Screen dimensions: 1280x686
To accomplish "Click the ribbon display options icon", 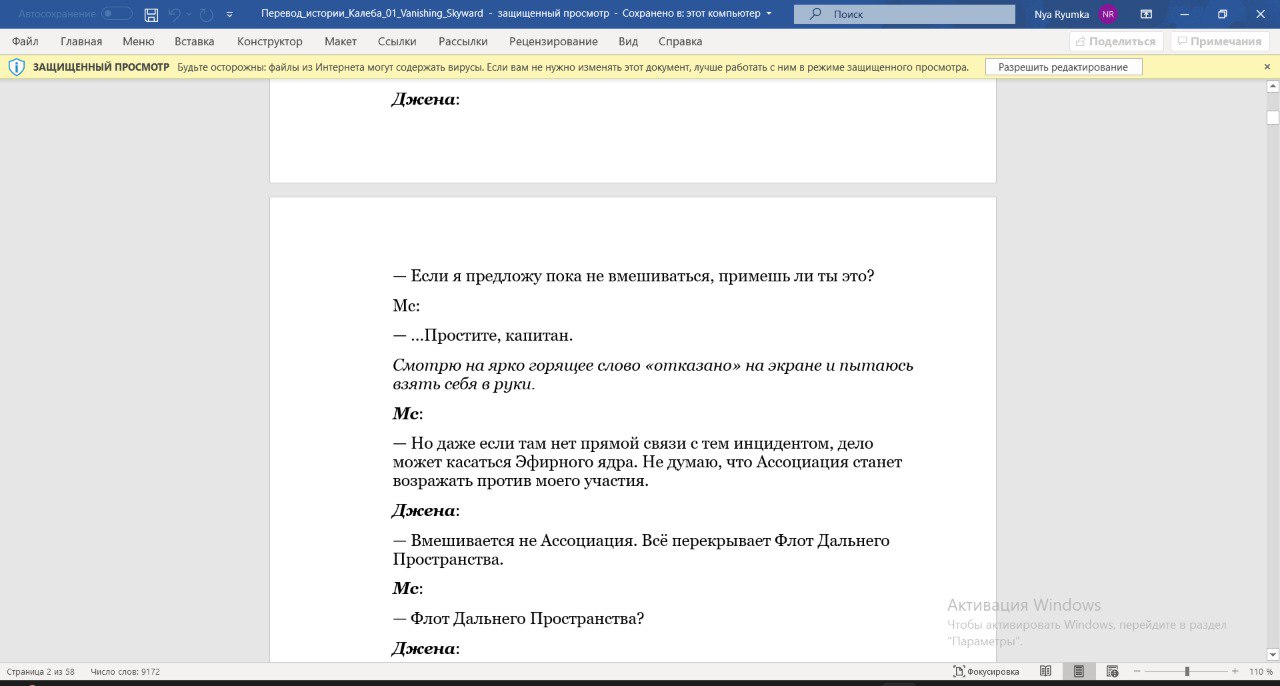I will coord(1146,14).
